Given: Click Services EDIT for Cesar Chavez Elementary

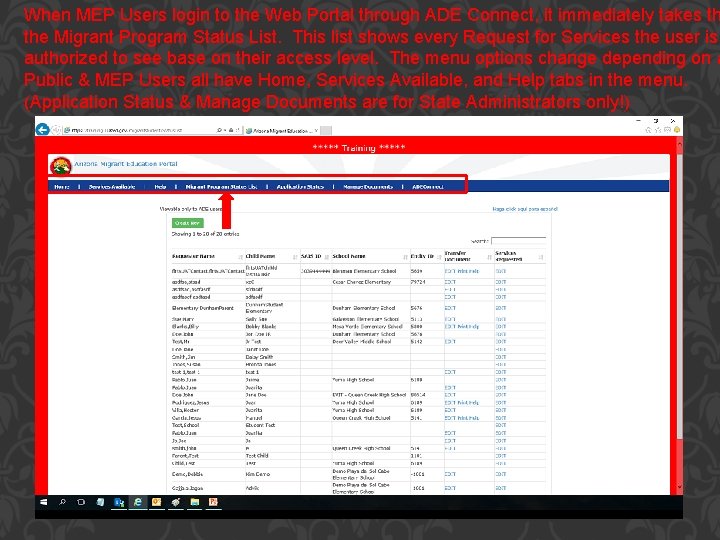Looking at the screenshot, I should pyautogui.click(x=501, y=282).
